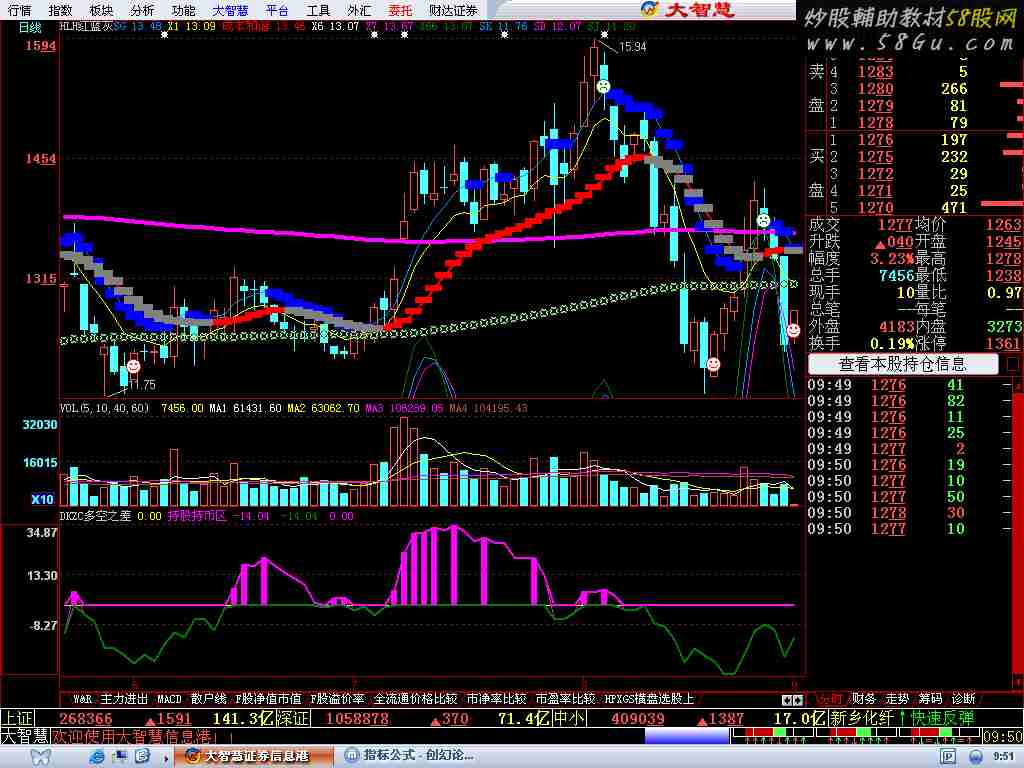Click the 新乡化纤 ticker text
Image resolution: width=1024 pixels, height=768 pixels.
pos(862,719)
